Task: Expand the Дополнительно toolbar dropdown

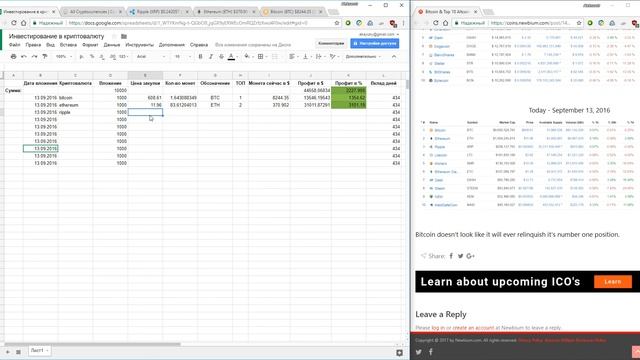Action: pyautogui.click(x=362, y=56)
